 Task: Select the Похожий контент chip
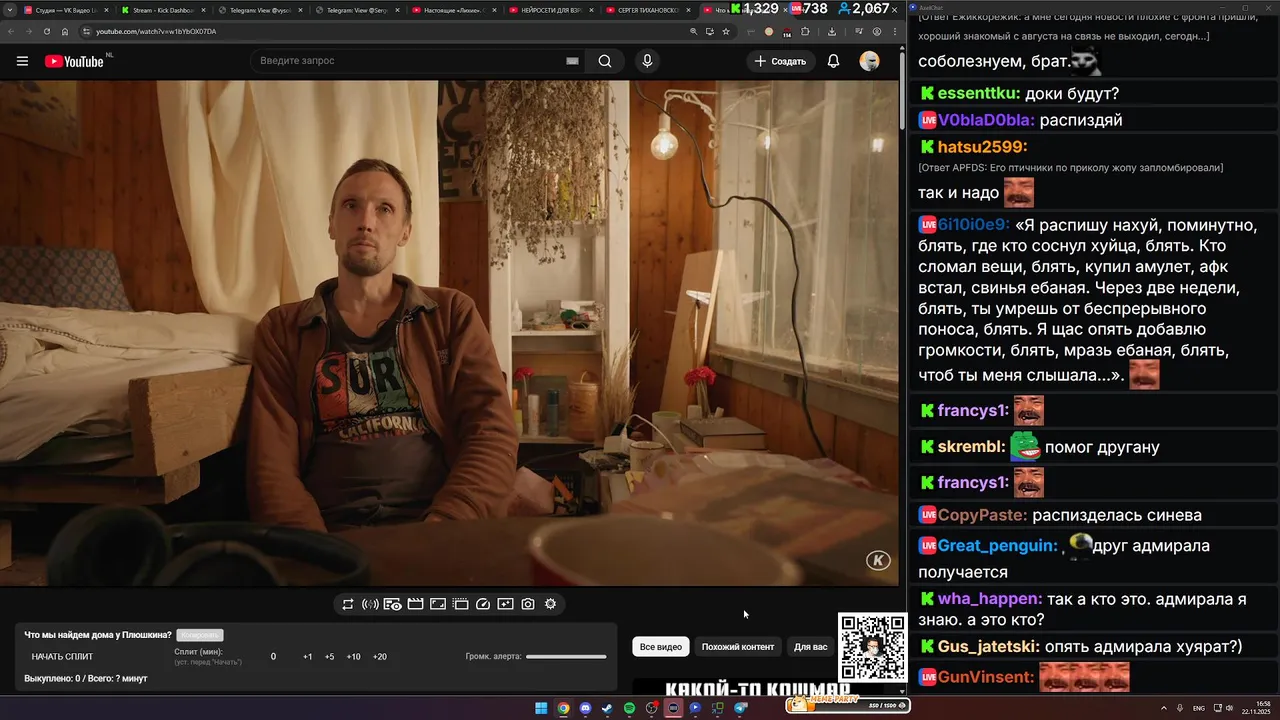pos(738,647)
